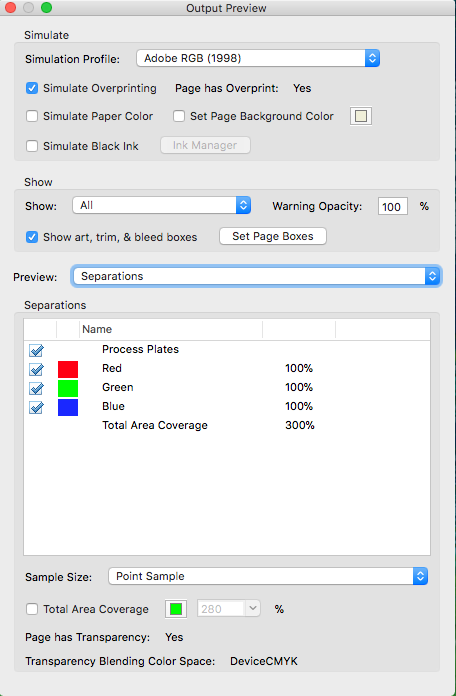Disable the Simulate Overprinting checkbox

point(32,88)
